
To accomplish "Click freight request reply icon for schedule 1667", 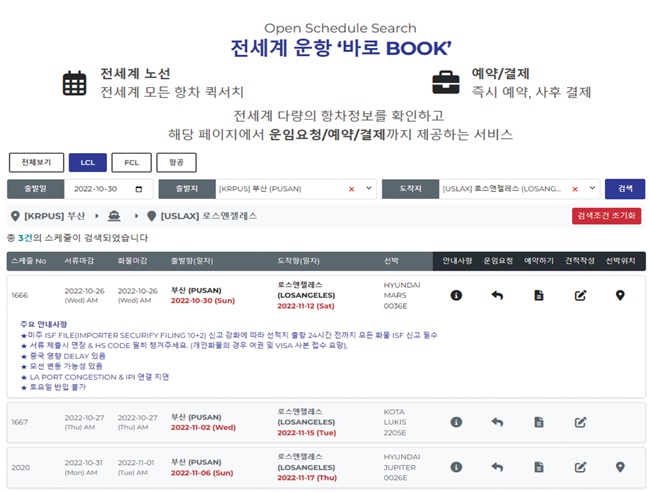I will 497,422.
